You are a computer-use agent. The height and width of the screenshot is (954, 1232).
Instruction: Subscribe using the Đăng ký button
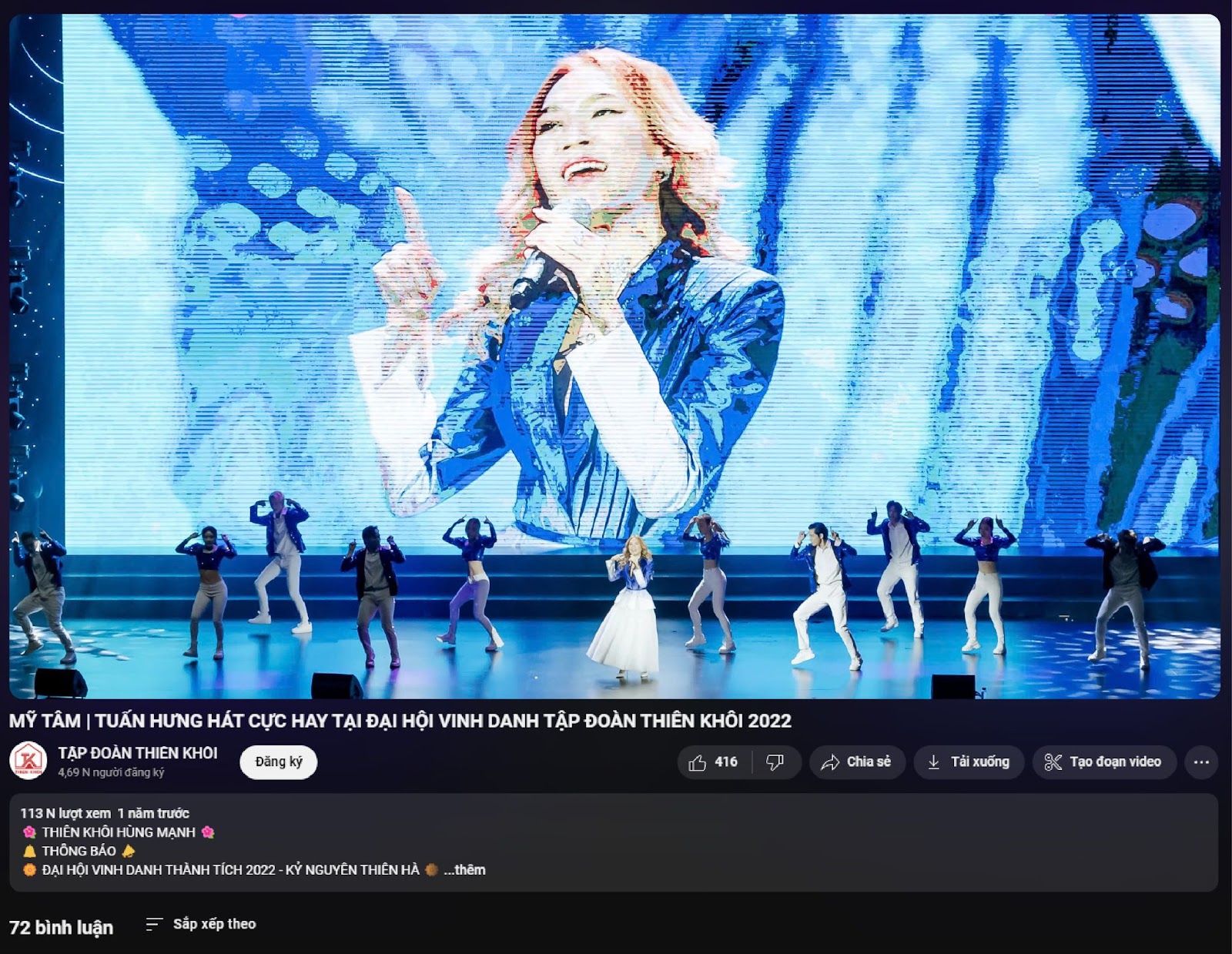click(279, 762)
